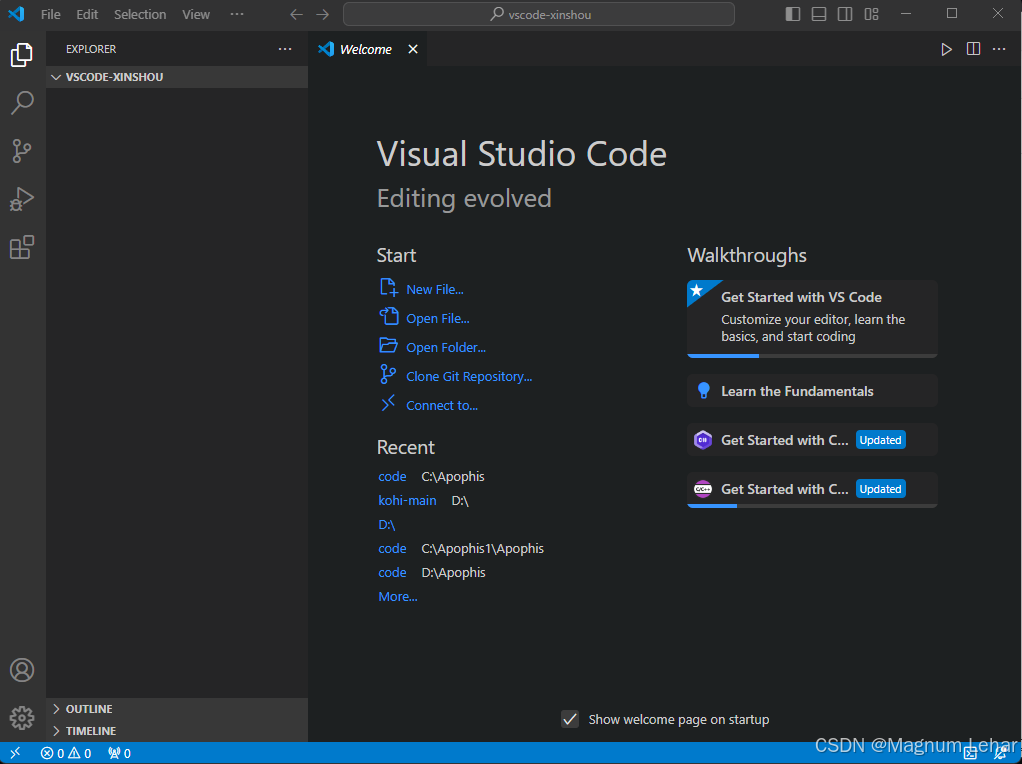Select the Welcome tab
Image resolution: width=1022 pixels, height=764 pixels.
click(x=366, y=49)
